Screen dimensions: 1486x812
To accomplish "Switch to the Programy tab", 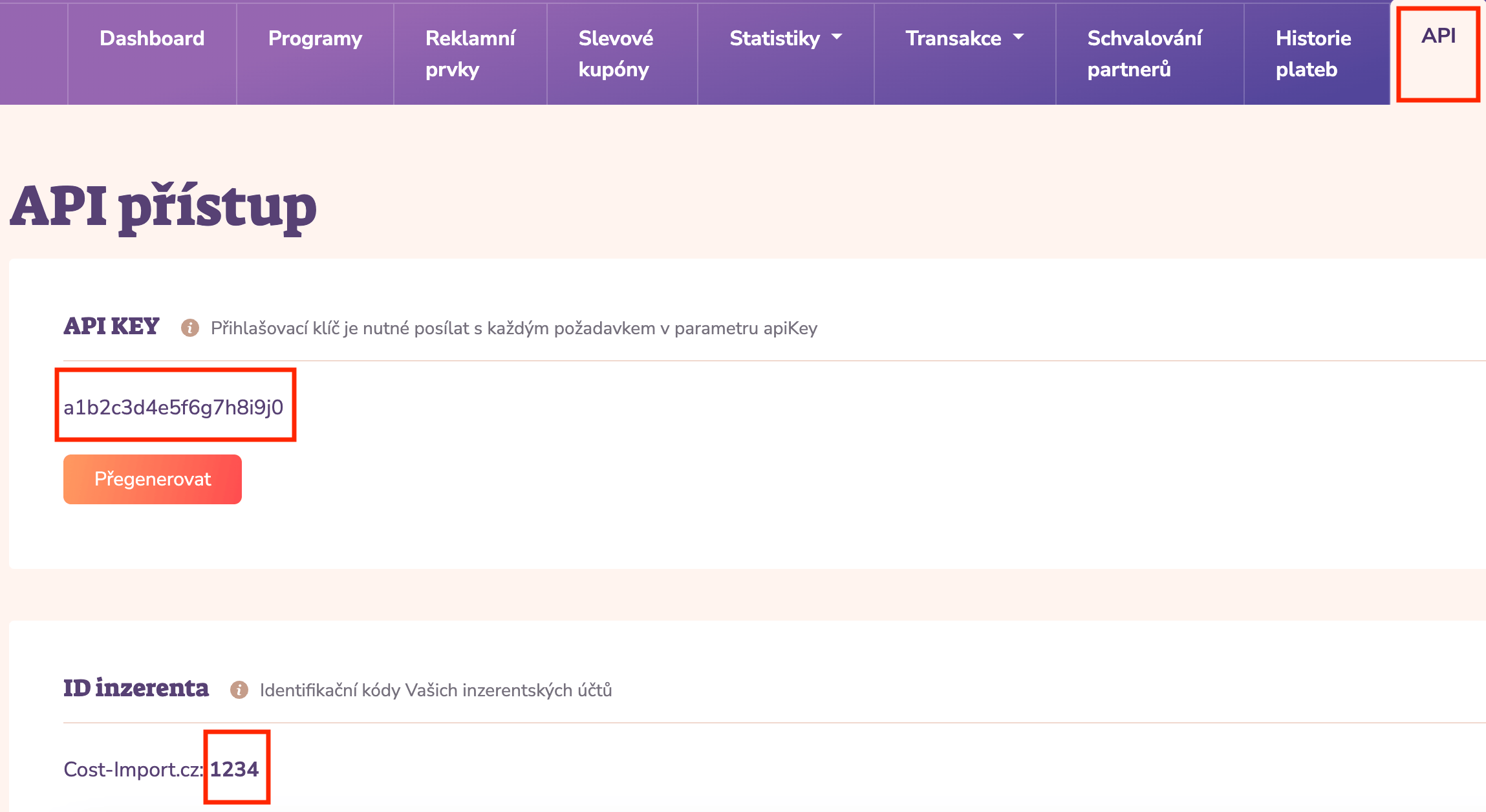I will tap(315, 39).
